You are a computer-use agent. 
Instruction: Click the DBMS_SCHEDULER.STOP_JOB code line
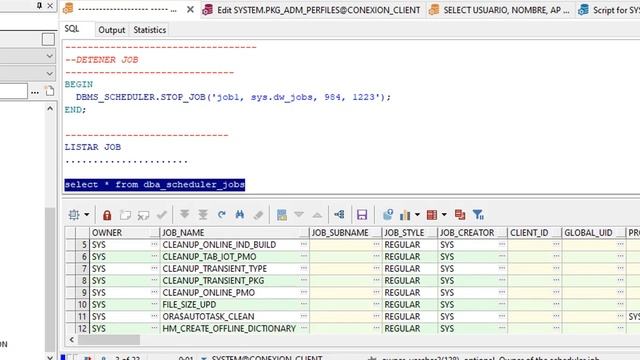click(233, 97)
